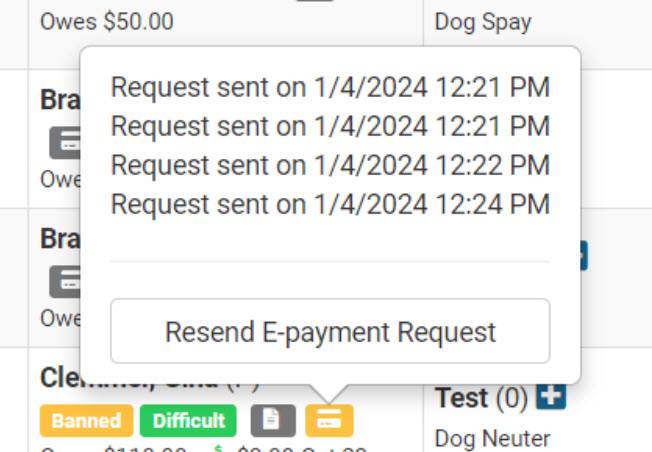Click the gray card icon in upper Bra row
Image resolution: width=652 pixels, height=452 pixels.
tap(64, 143)
